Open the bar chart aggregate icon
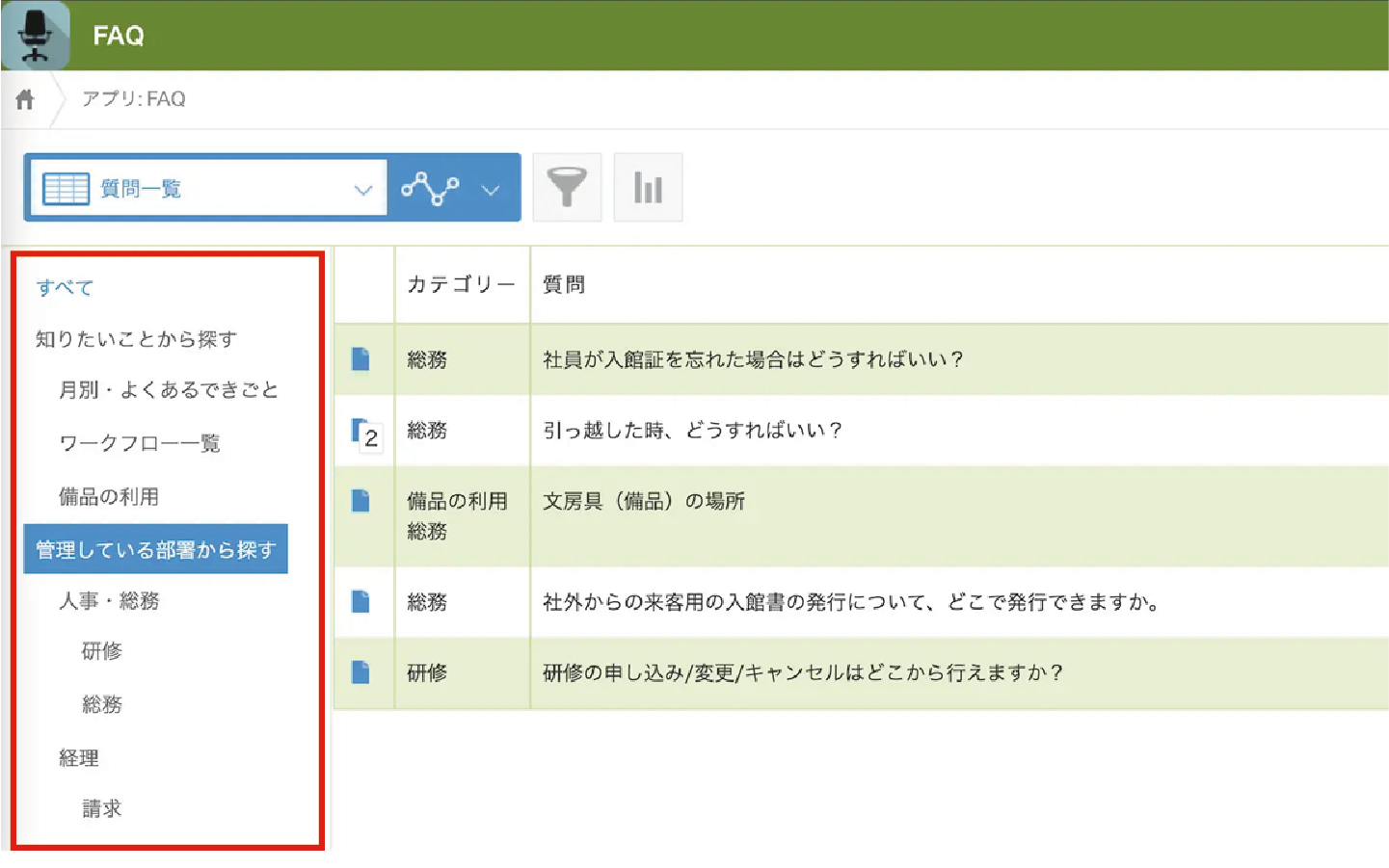The height and width of the screenshot is (868, 1389). tap(648, 187)
